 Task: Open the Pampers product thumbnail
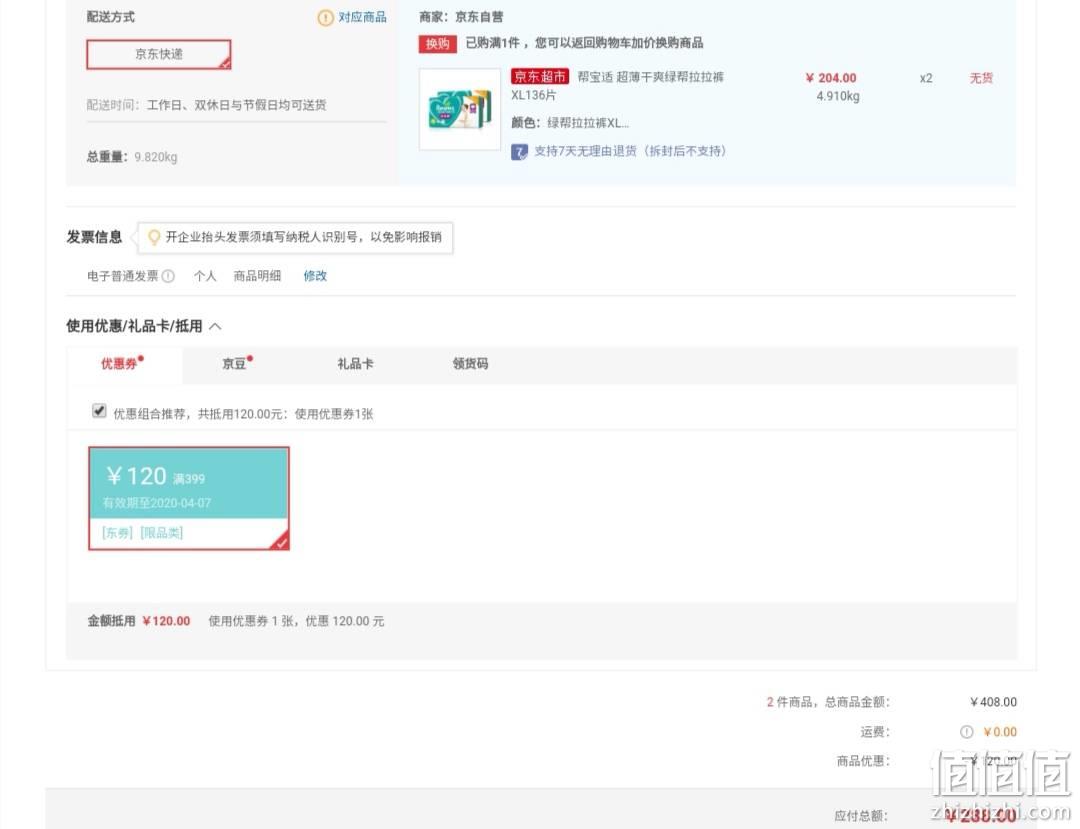pos(459,109)
